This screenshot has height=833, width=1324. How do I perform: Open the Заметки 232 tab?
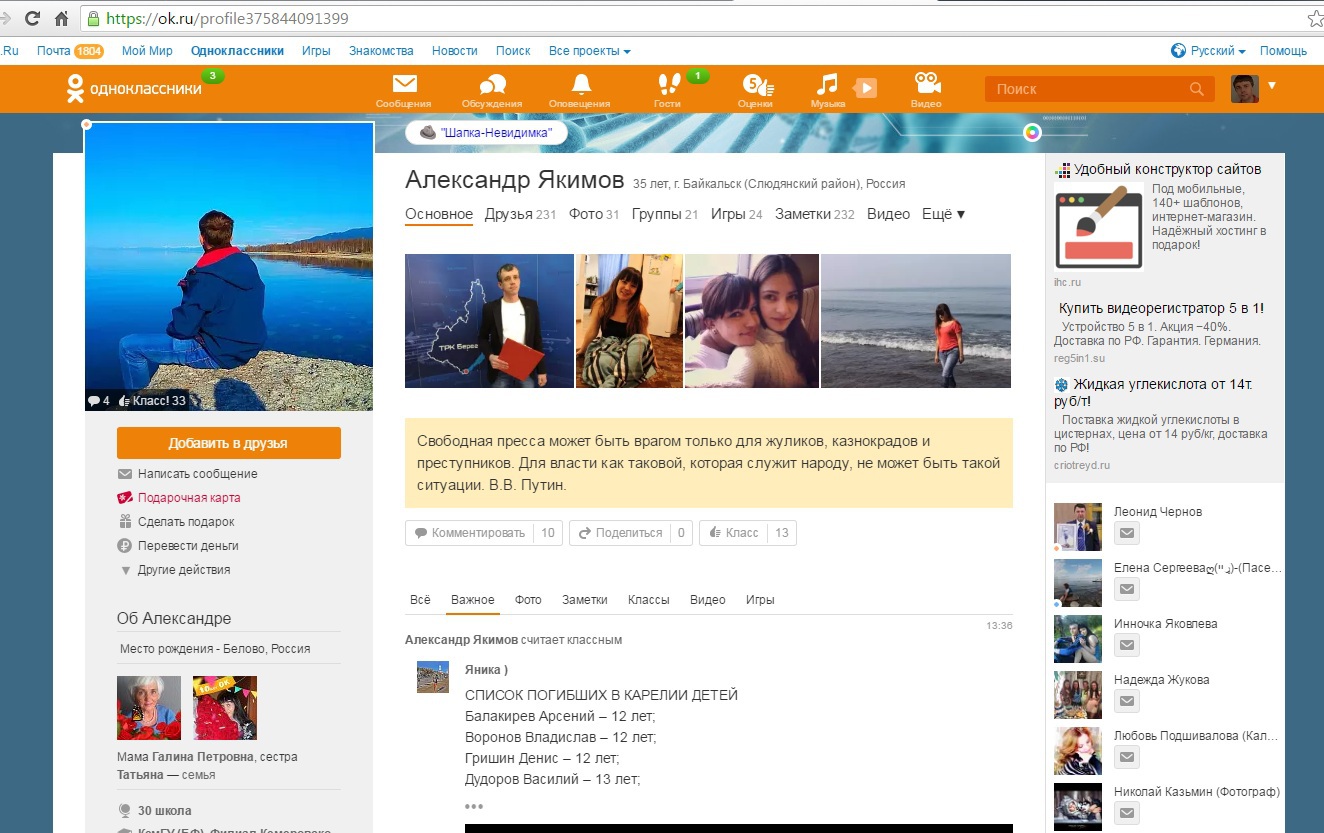[x=815, y=214]
